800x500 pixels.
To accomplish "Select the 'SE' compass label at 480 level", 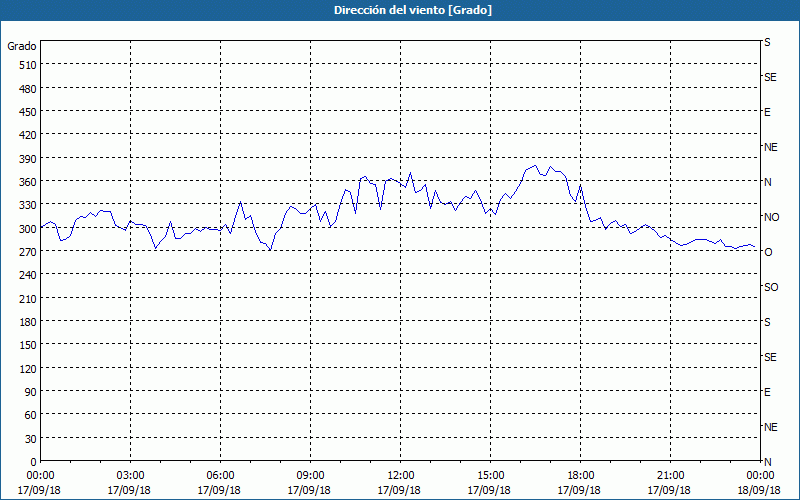I will click(770, 77).
